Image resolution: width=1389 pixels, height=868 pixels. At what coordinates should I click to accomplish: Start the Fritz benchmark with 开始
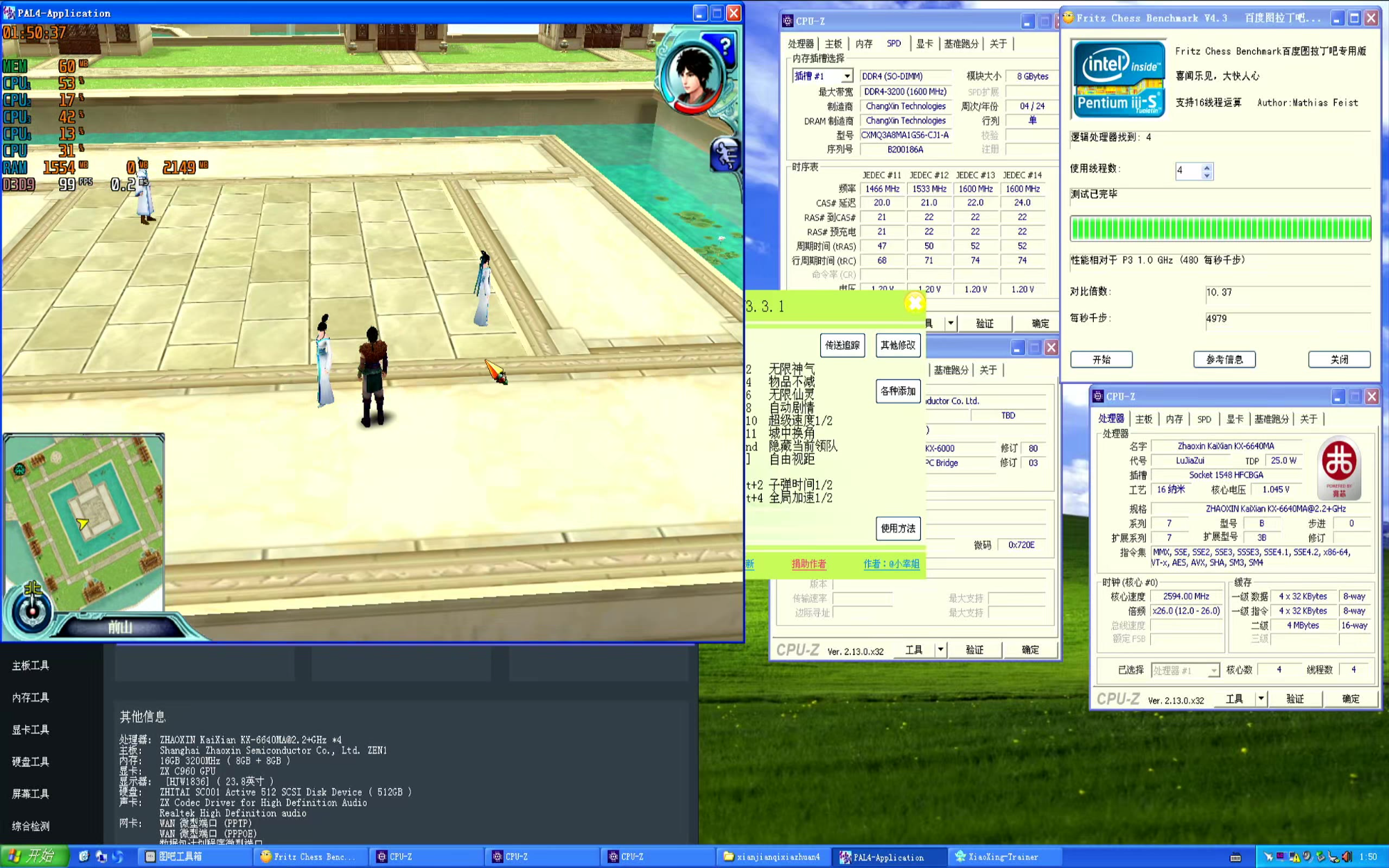[1101, 360]
